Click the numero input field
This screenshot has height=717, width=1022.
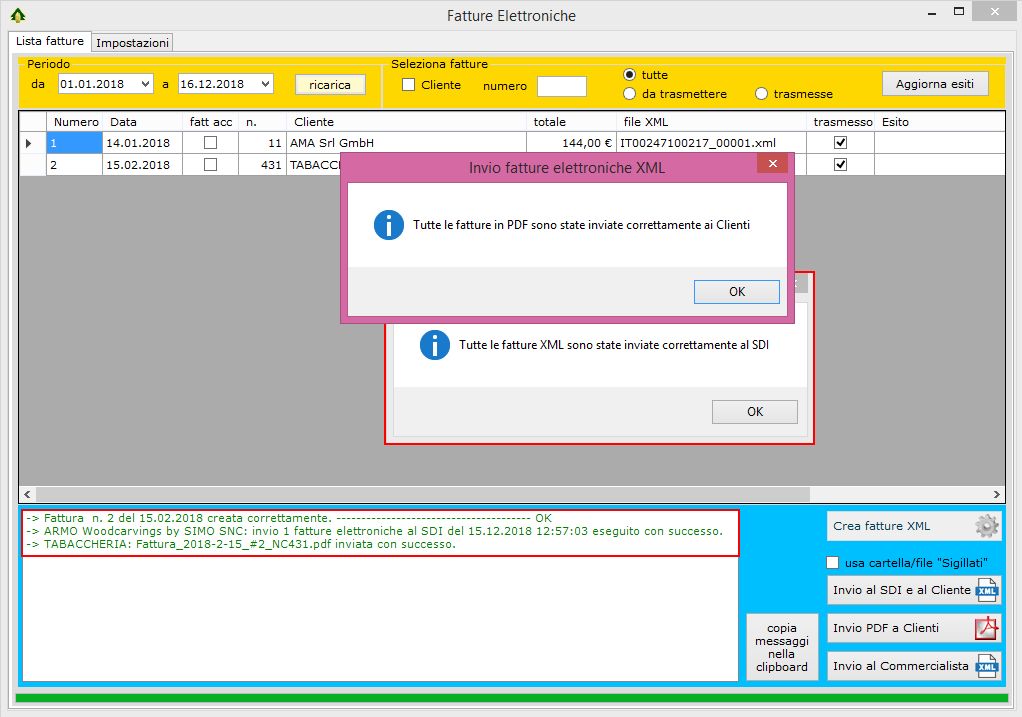tap(561, 86)
